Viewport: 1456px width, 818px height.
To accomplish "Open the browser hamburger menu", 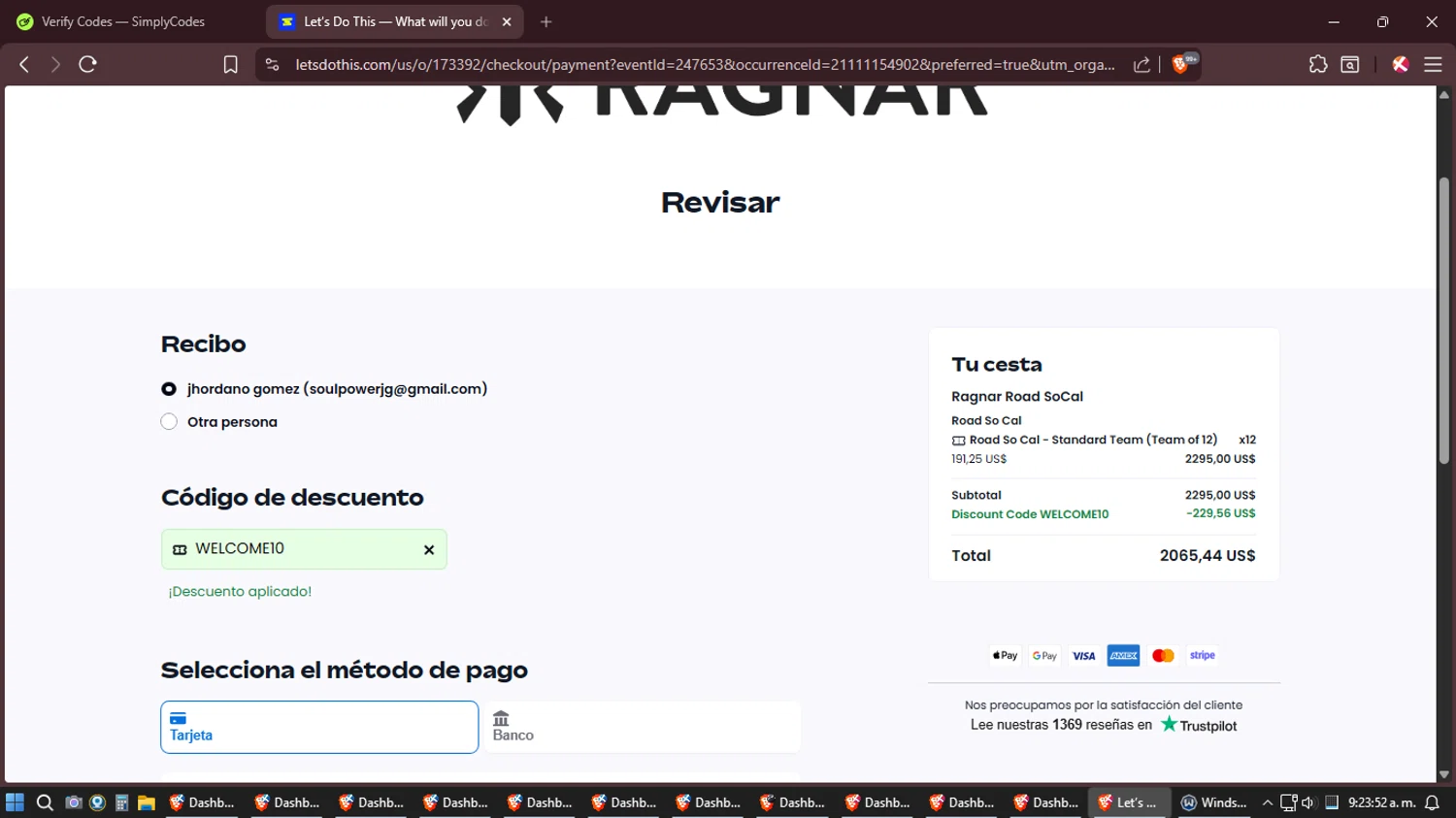I will (x=1433, y=65).
